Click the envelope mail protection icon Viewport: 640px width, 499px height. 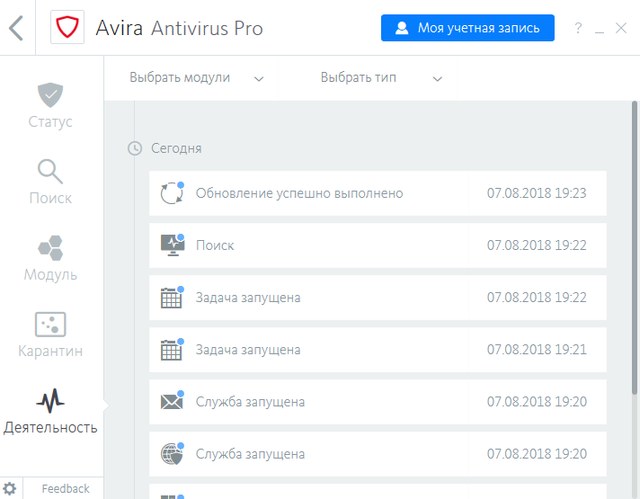coord(172,401)
